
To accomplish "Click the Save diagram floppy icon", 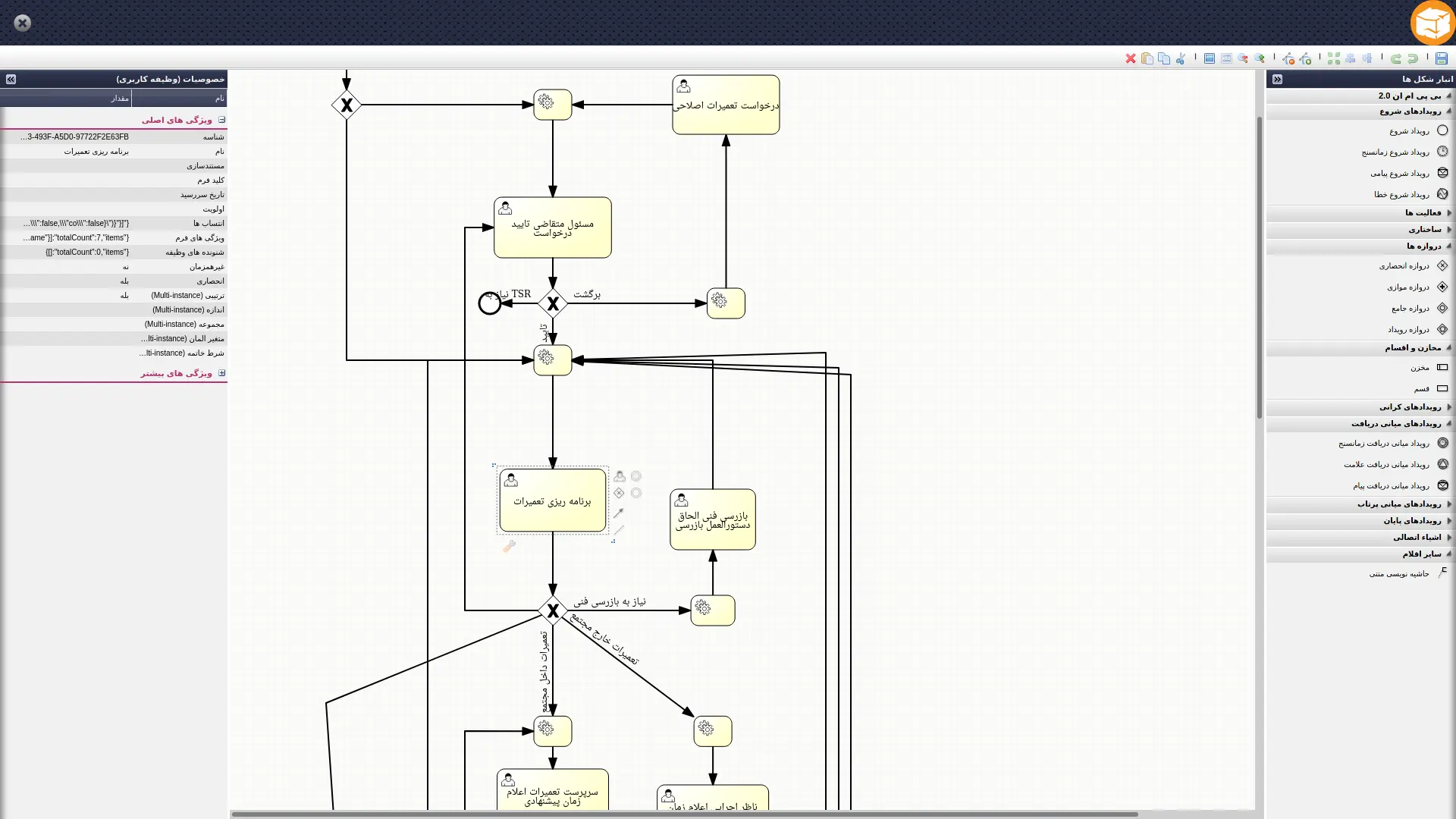I will coord(1442,58).
